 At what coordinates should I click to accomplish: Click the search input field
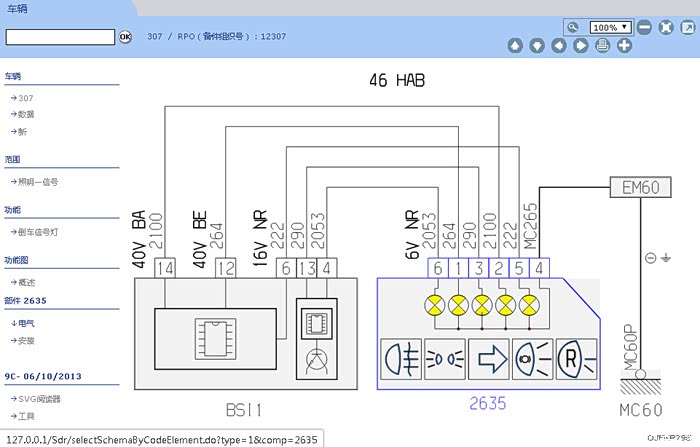tap(60, 37)
